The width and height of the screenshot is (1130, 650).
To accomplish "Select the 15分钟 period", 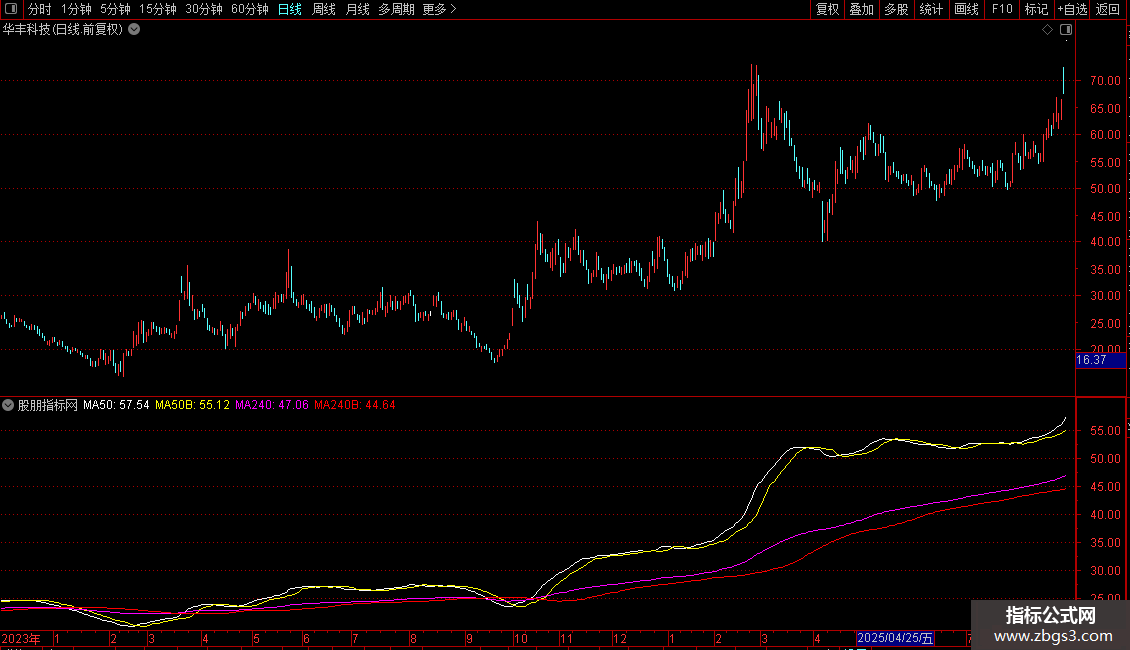I will point(158,9).
